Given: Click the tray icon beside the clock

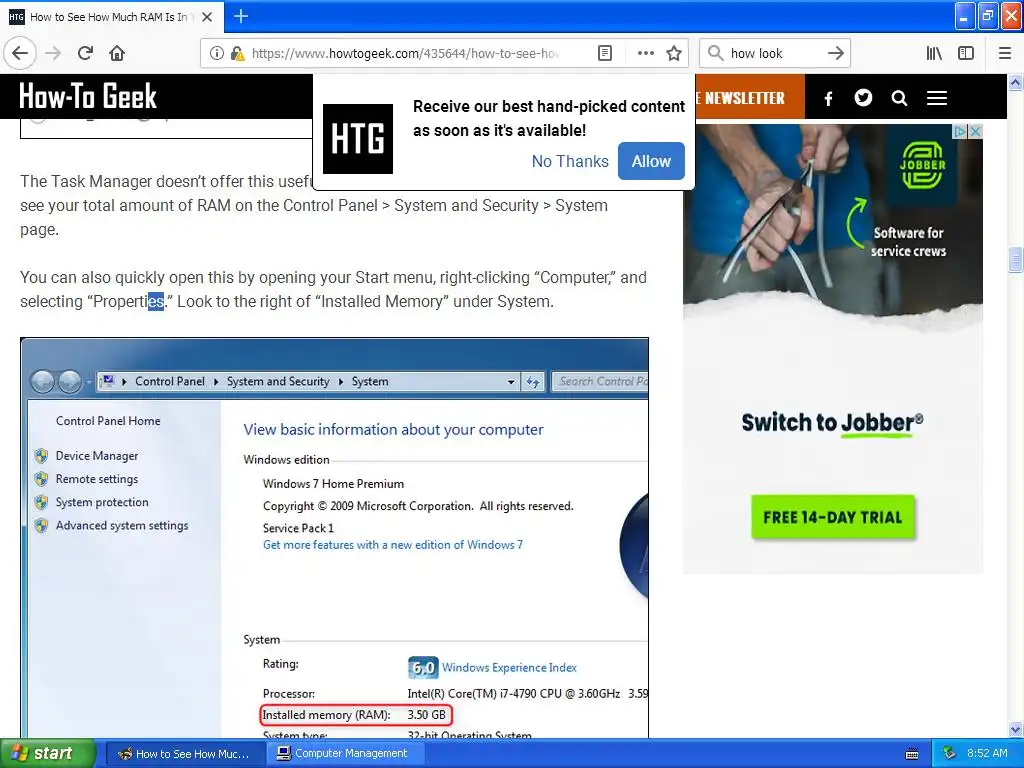Looking at the screenshot, I should click(x=950, y=754).
